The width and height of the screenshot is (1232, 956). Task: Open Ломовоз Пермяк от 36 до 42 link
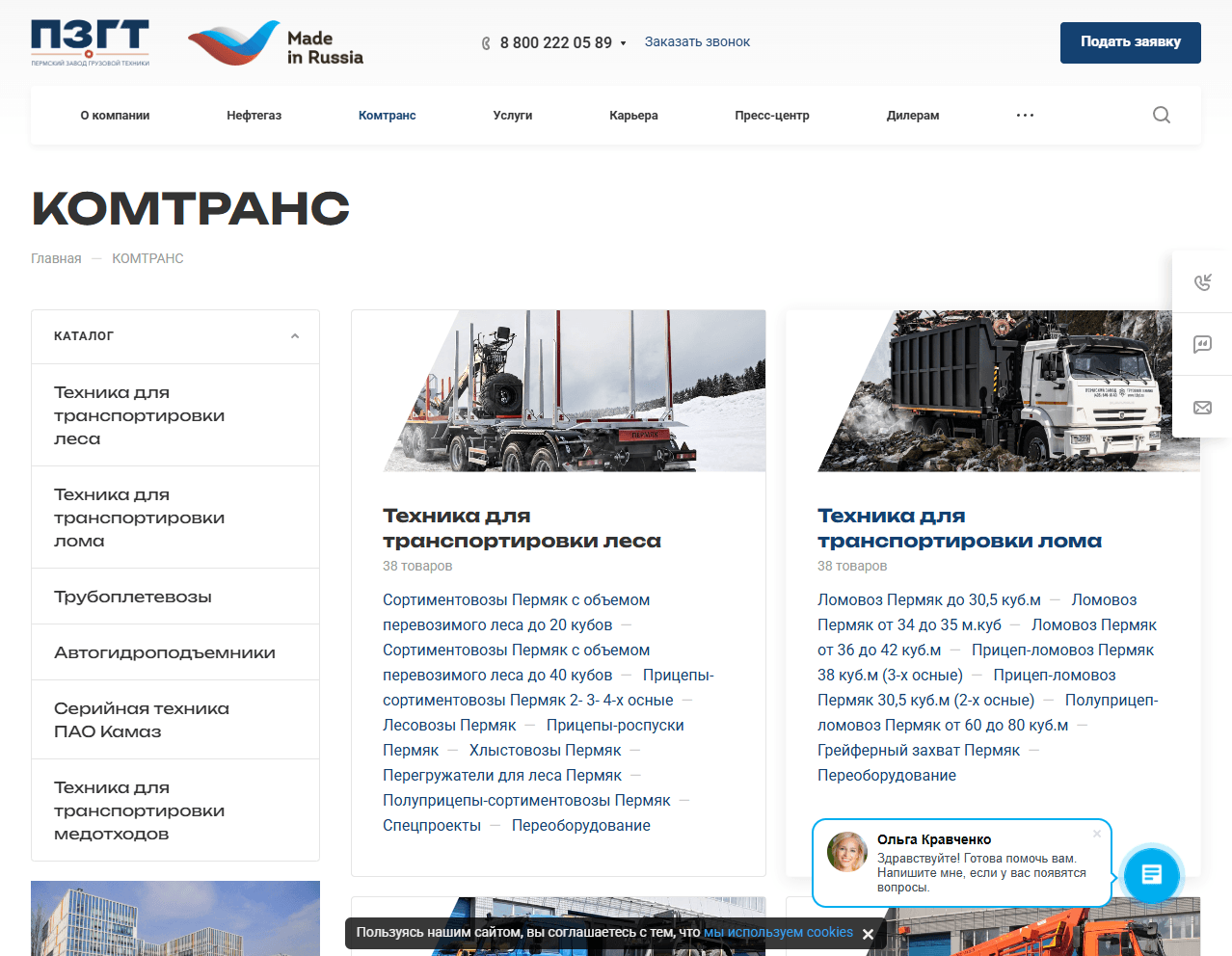coord(987,637)
